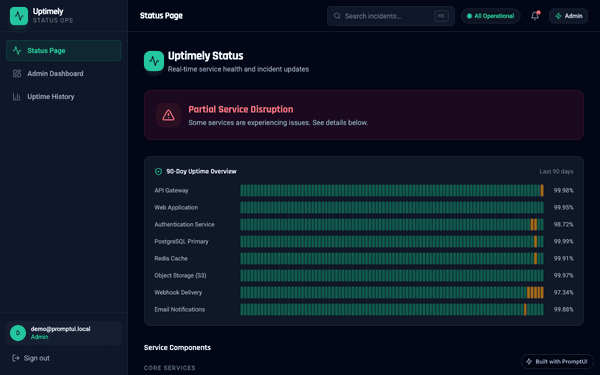Viewport: 600px width, 375px height.
Task: Click the orange incident day on Redis Cache bar
Action: coord(535,258)
